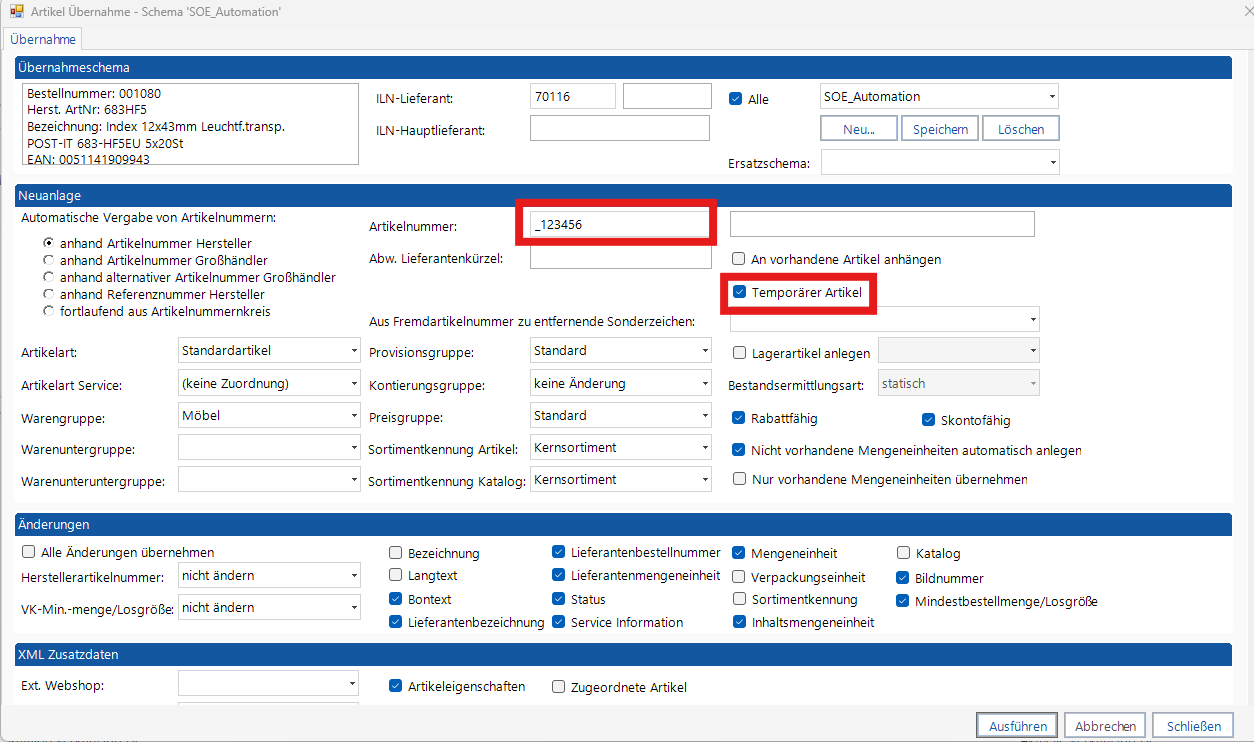Viewport: 1254px width, 742px height.
Task: Toggle the 'Rabattfähig' checkbox
Action: [739, 418]
